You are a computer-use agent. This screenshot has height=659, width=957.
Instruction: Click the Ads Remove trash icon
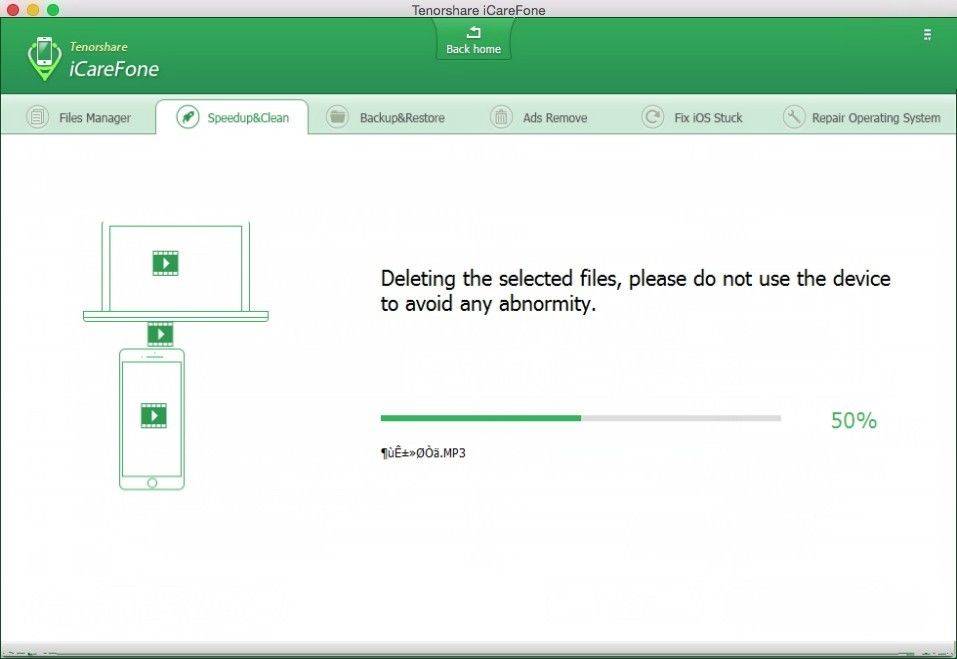pos(501,117)
